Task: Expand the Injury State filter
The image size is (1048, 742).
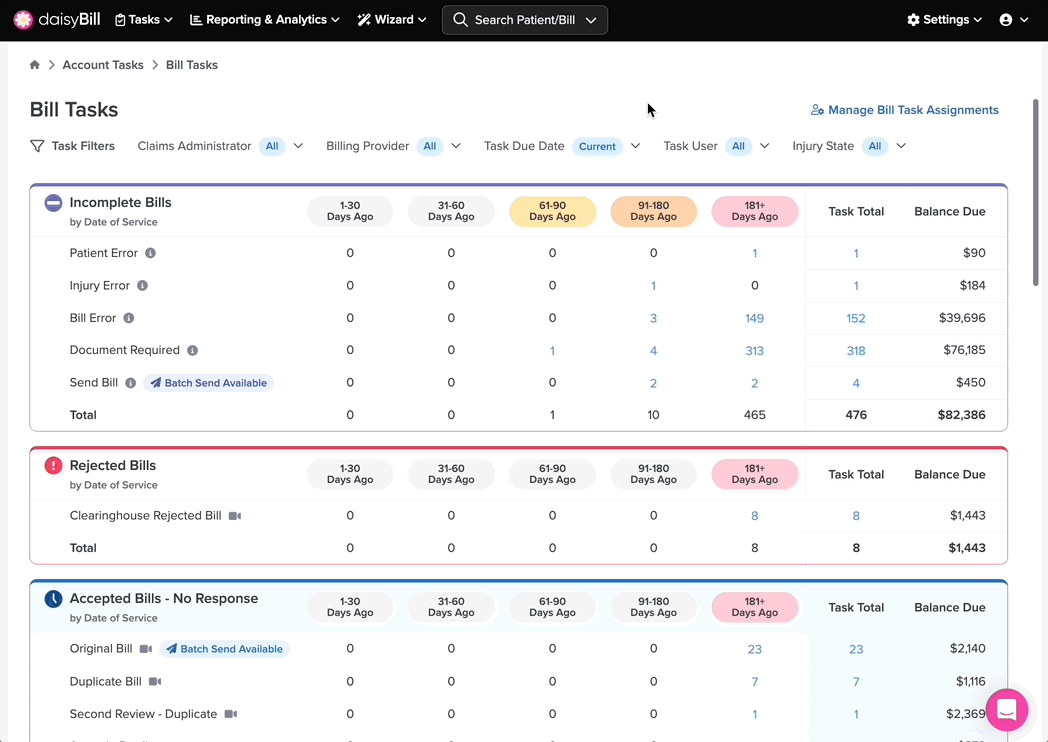Action: tap(900, 146)
